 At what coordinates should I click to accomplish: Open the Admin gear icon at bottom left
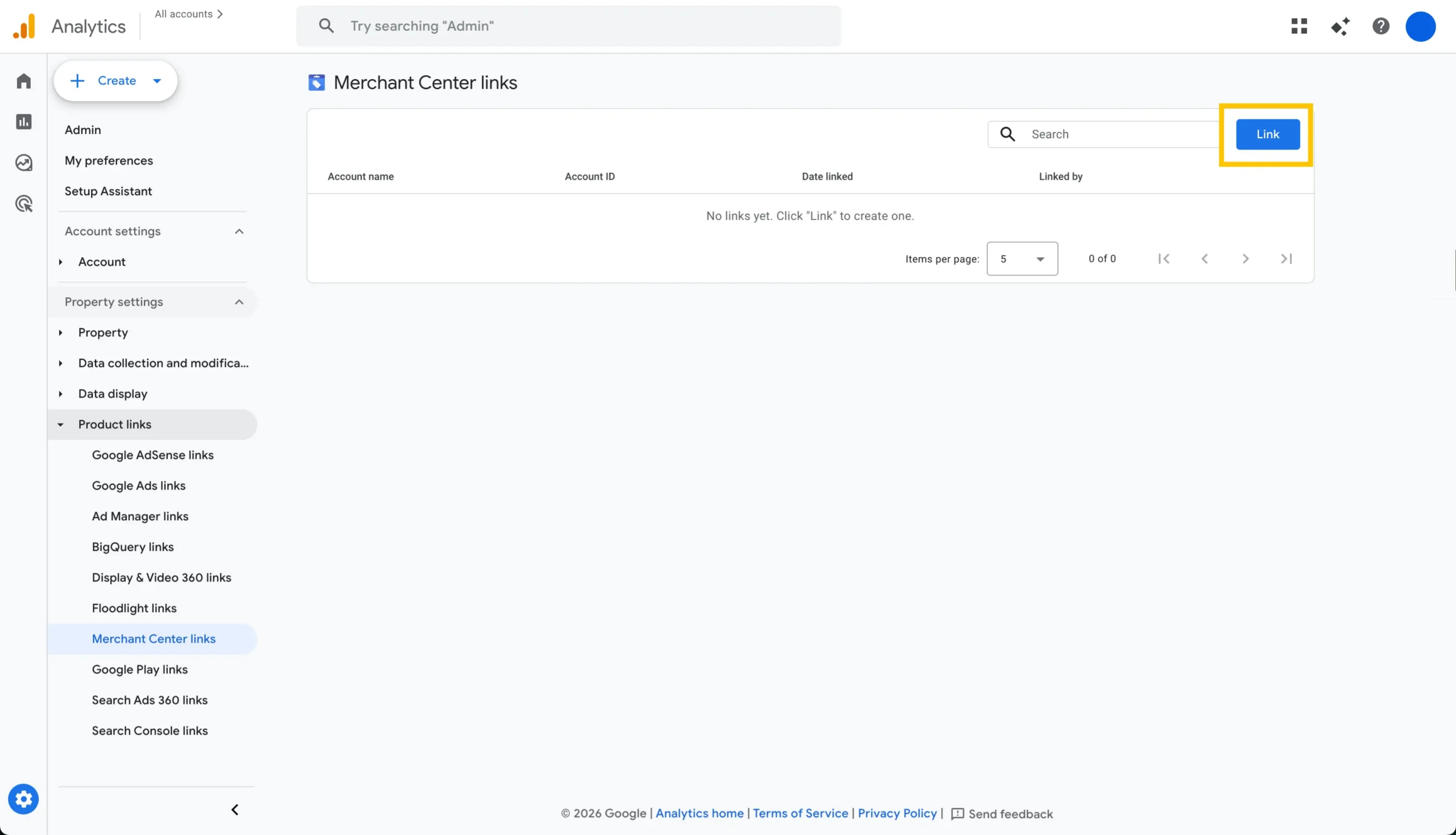tap(23, 798)
